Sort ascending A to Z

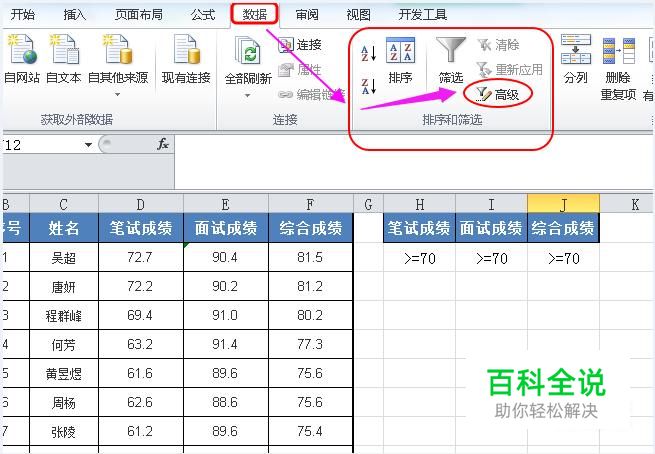(x=368, y=53)
